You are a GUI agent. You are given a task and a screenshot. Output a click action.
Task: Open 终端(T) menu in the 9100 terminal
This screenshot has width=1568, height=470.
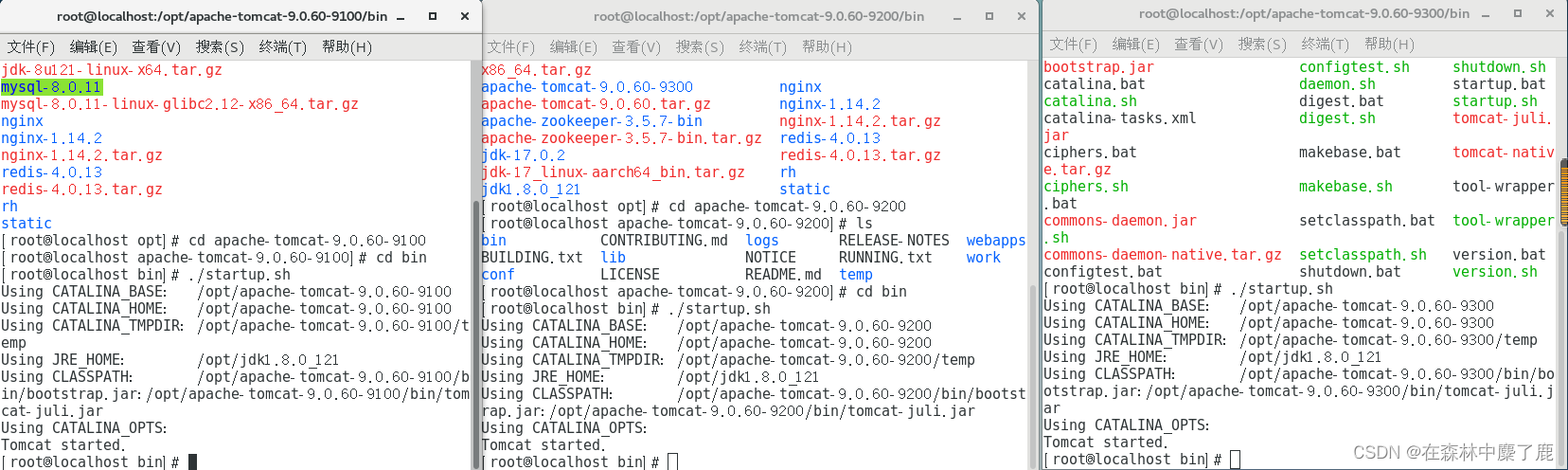click(283, 46)
